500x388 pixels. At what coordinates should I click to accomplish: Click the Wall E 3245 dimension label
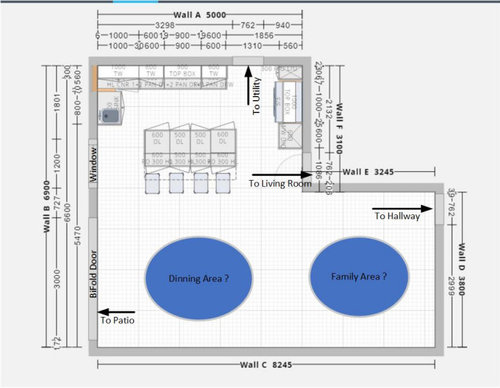tap(368, 172)
